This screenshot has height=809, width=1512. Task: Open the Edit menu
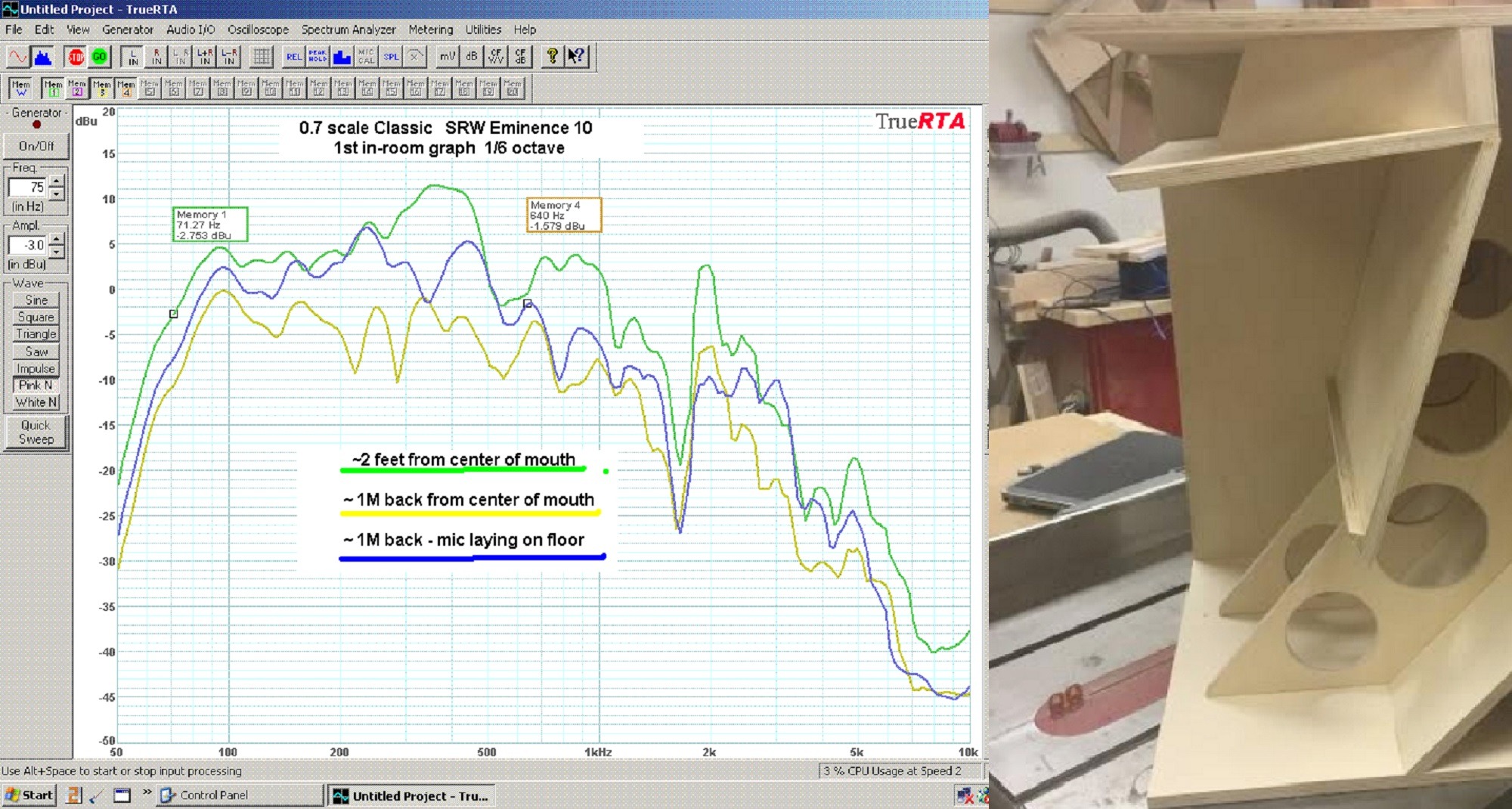44,29
